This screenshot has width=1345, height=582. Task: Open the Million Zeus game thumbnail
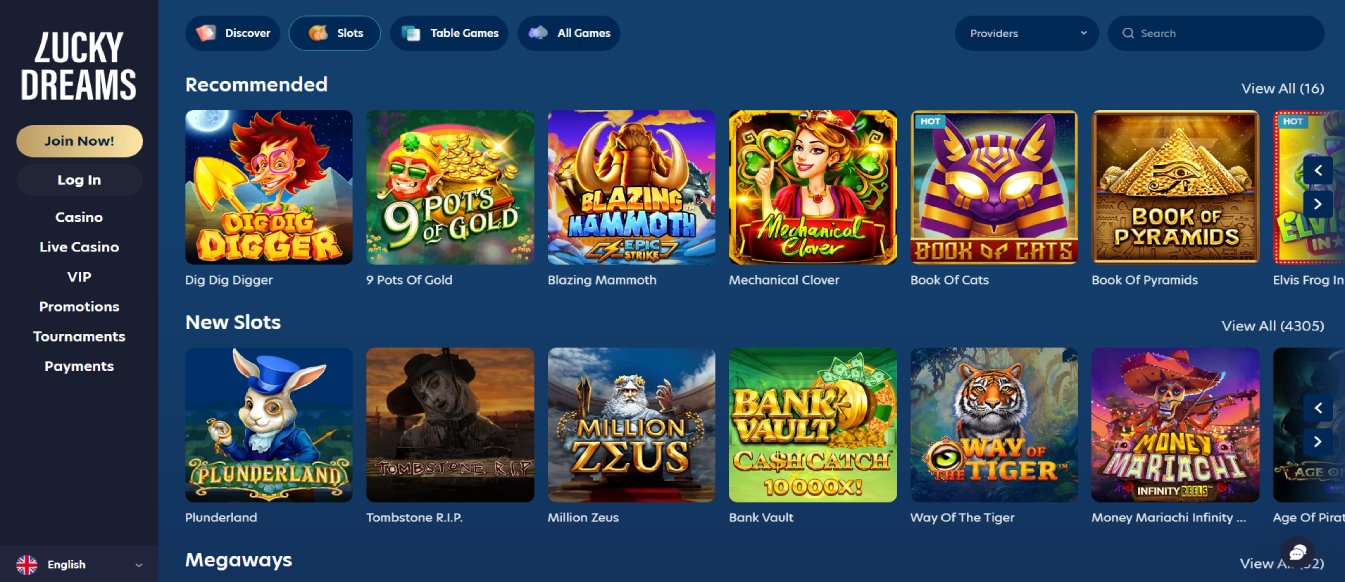(x=631, y=425)
